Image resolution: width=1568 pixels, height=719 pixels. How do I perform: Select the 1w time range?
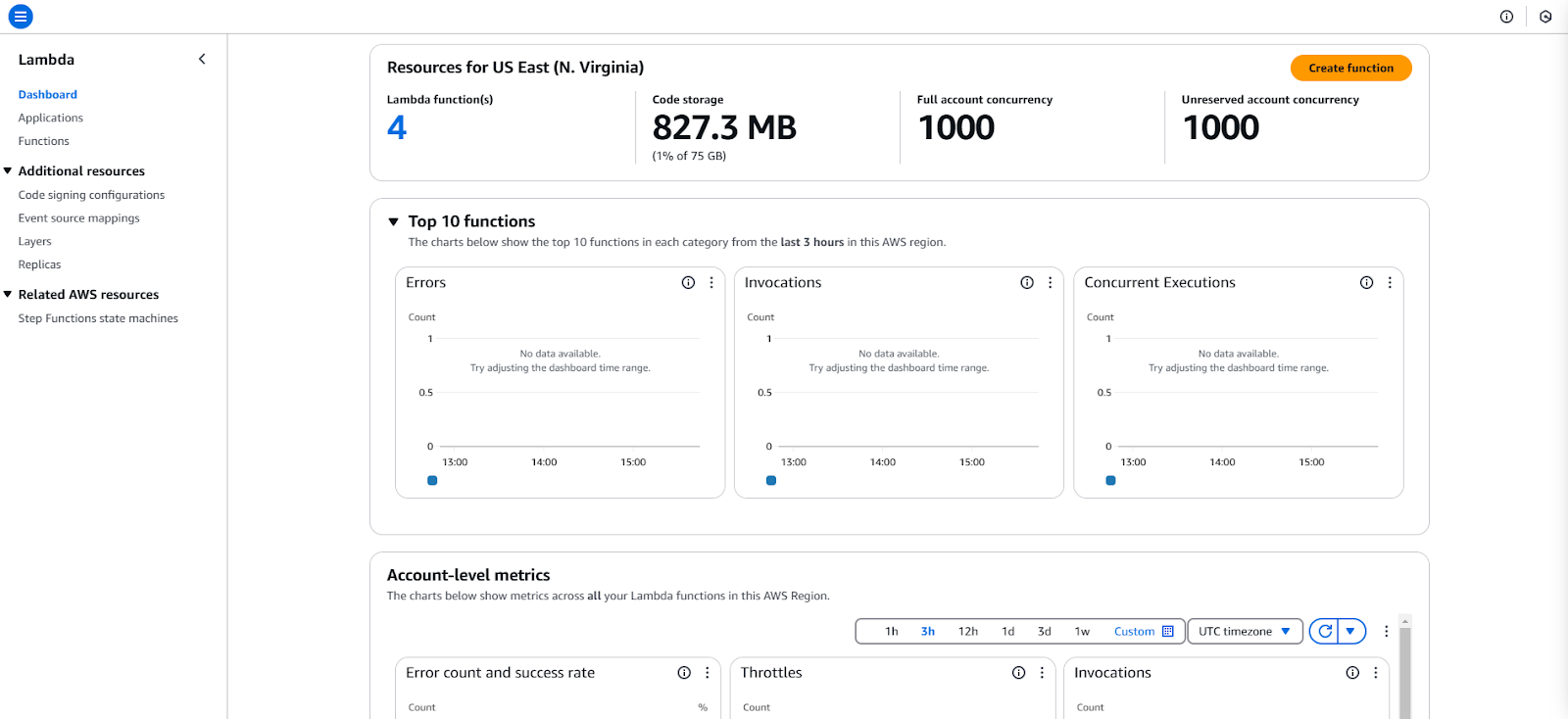1082,632
